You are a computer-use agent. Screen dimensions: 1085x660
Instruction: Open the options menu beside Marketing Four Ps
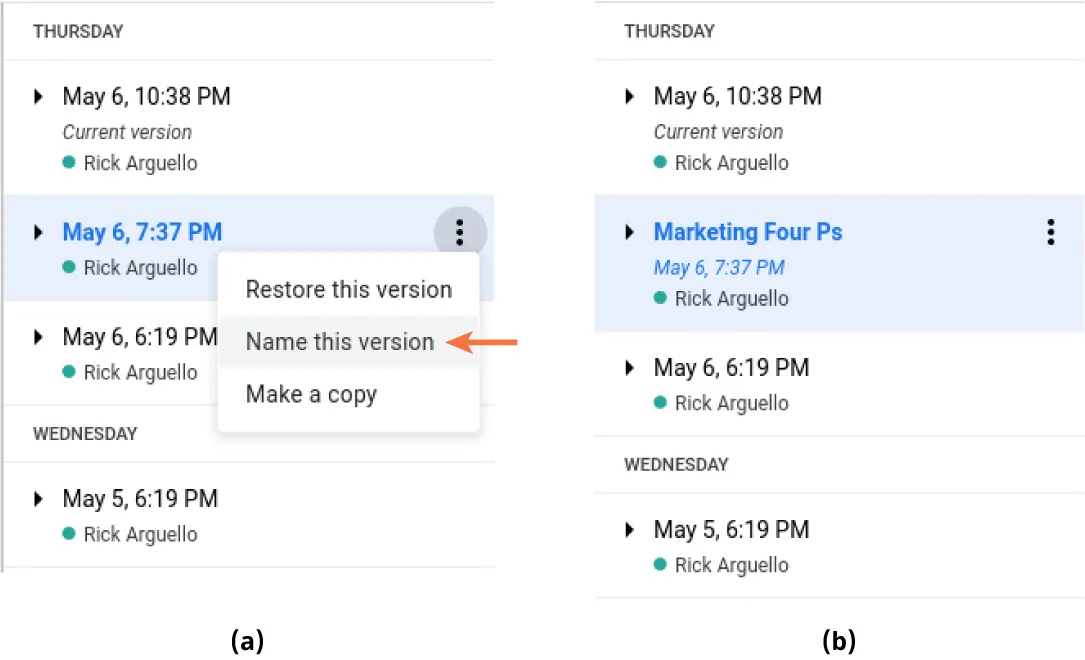[x=1050, y=231]
